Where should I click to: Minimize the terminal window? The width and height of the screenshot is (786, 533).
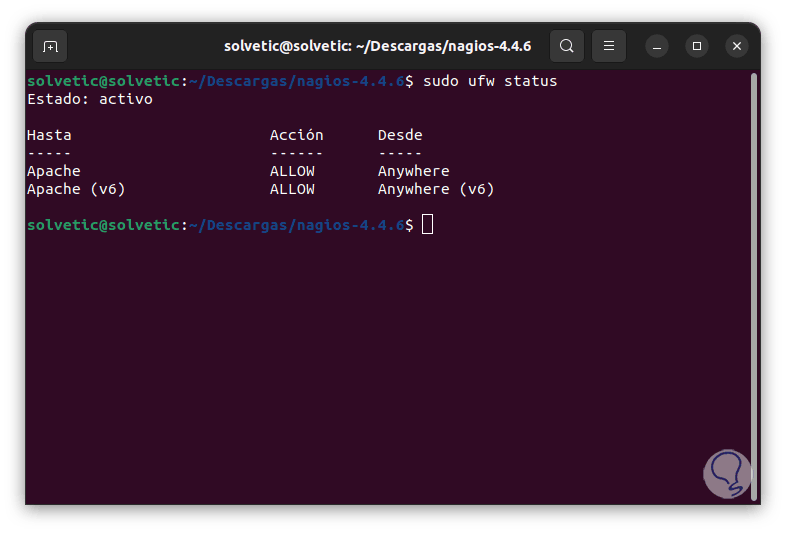click(657, 46)
